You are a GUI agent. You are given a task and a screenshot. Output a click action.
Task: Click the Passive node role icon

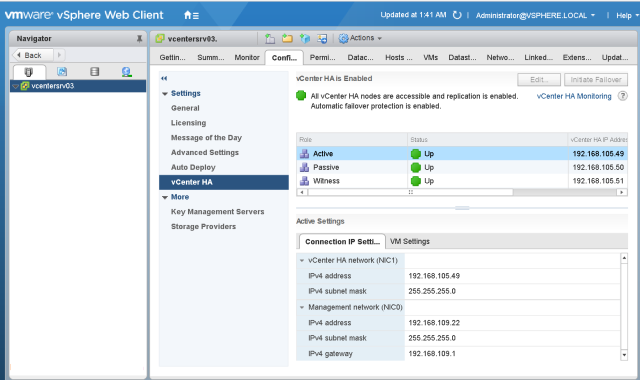coord(304,167)
